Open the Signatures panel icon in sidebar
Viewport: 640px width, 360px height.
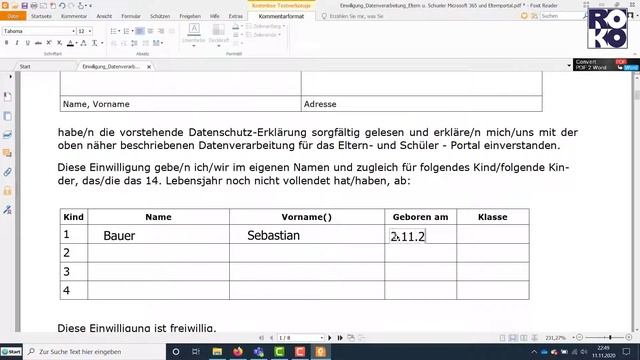tap(8, 210)
